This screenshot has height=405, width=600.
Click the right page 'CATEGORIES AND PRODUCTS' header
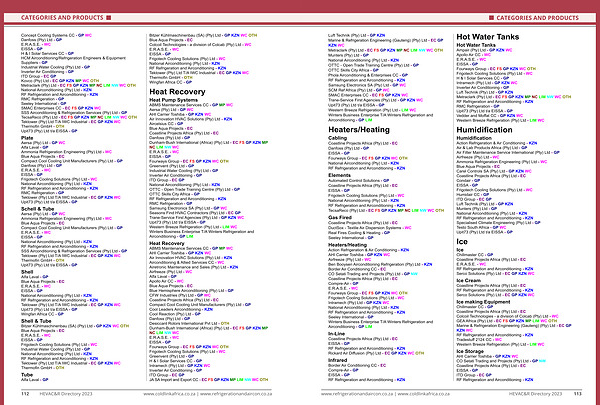pos(538,18)
